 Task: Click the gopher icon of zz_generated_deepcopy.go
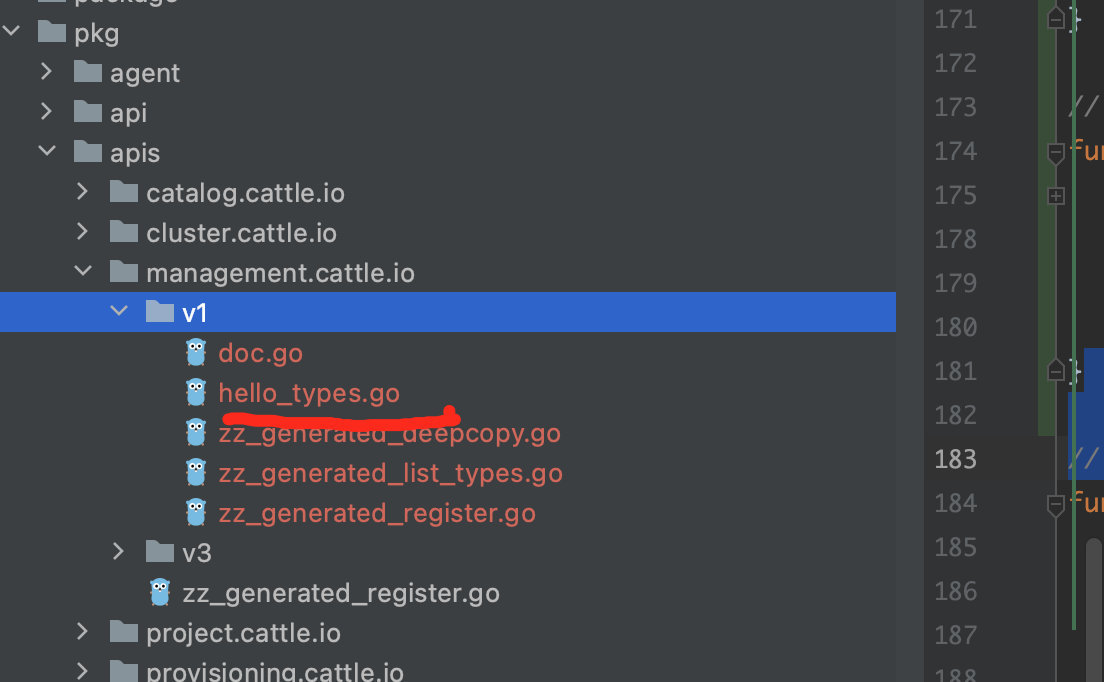tap(196, 433)
